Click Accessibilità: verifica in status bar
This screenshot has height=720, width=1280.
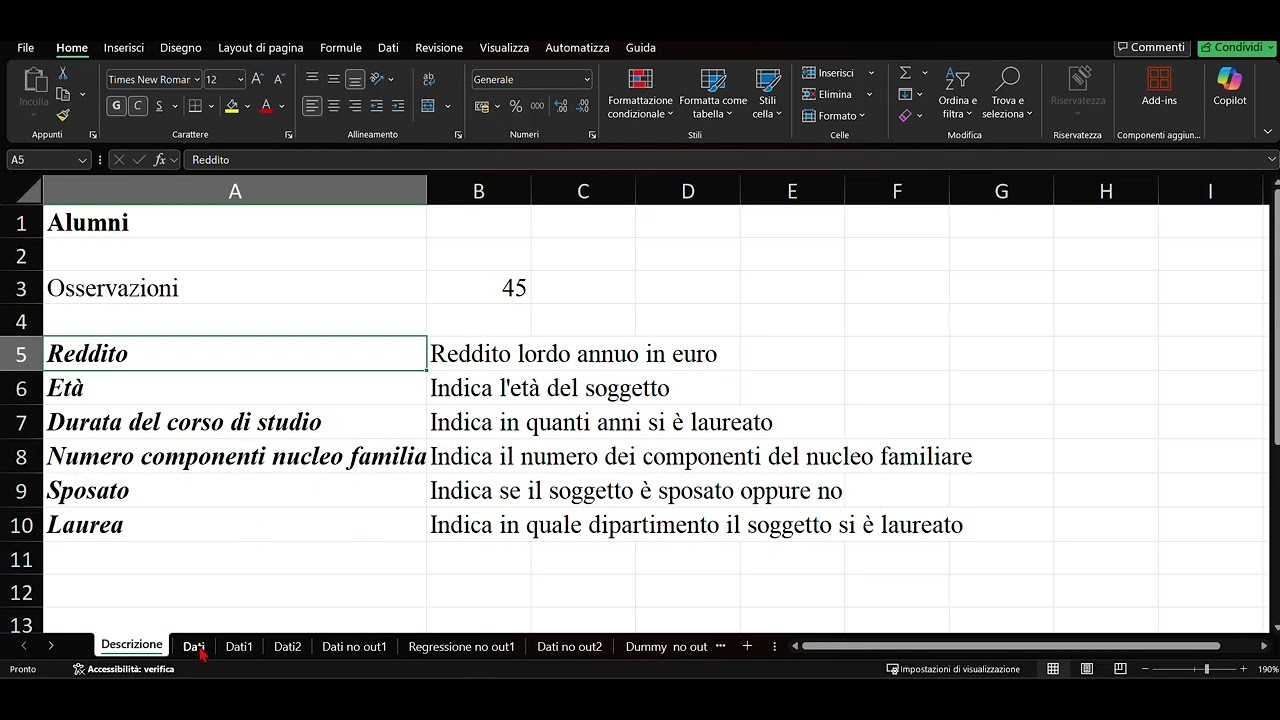tap(124, 669)
